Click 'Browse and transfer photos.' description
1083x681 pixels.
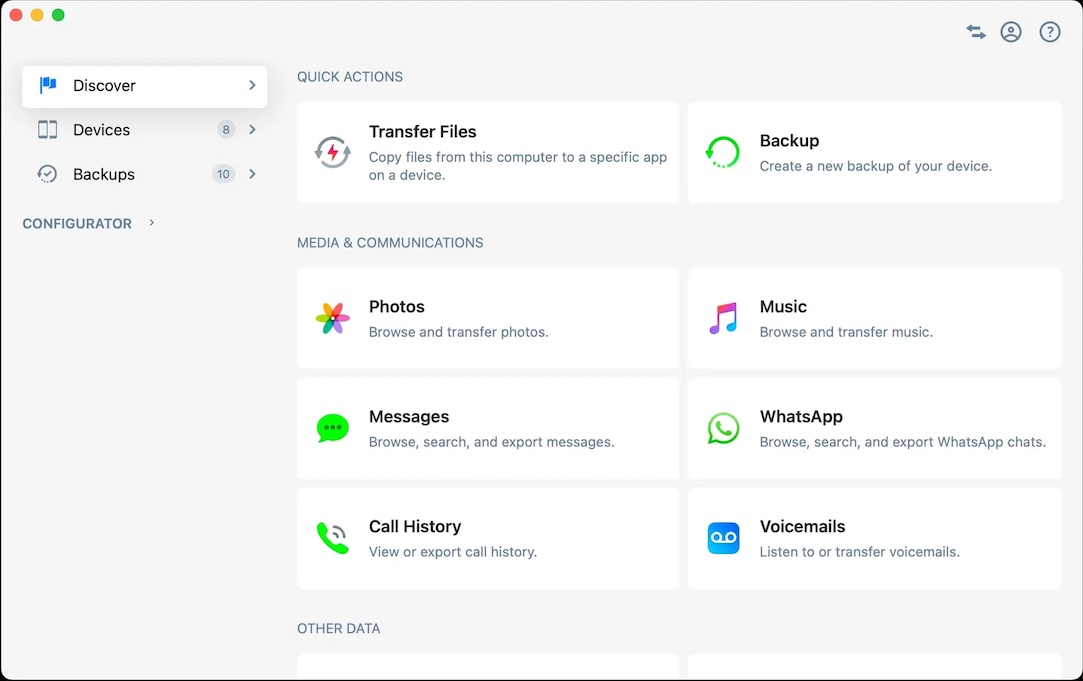(459, 332)
